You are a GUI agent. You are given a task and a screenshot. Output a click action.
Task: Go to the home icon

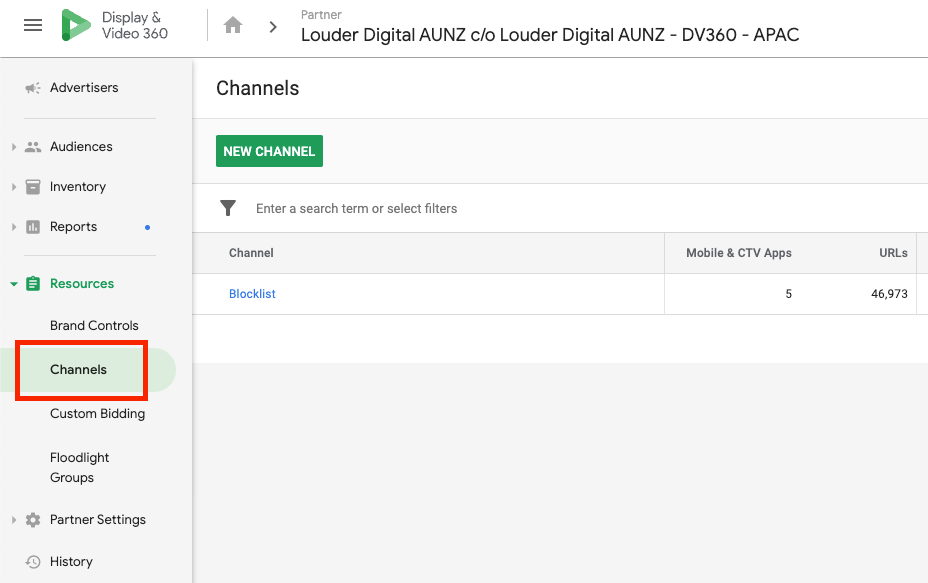pyautogui.click(x=233, y=25)
